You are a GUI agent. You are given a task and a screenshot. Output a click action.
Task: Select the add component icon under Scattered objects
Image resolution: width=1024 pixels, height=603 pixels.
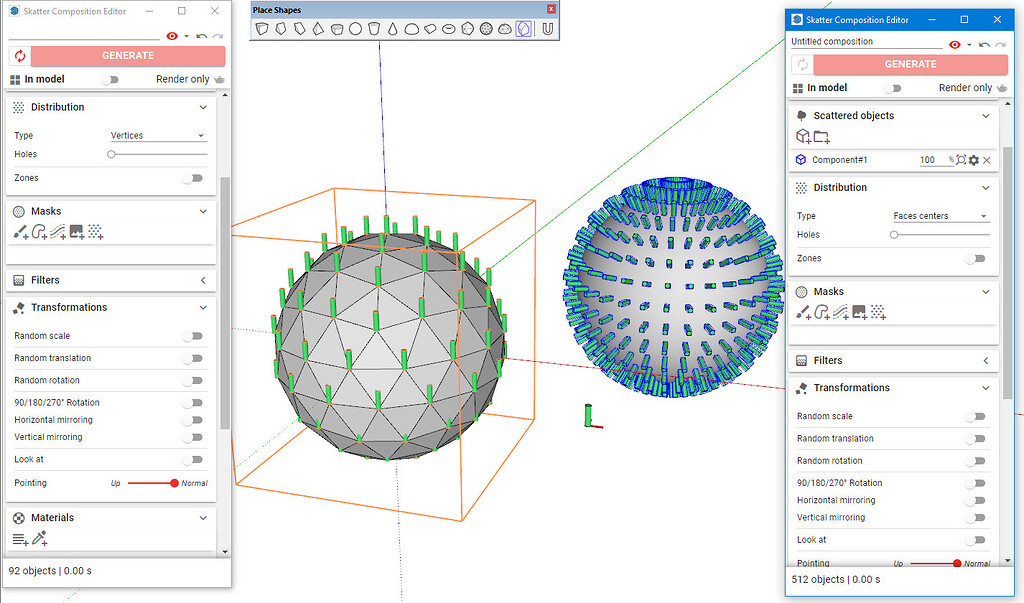pyautogui.click(x=802, y=135)
